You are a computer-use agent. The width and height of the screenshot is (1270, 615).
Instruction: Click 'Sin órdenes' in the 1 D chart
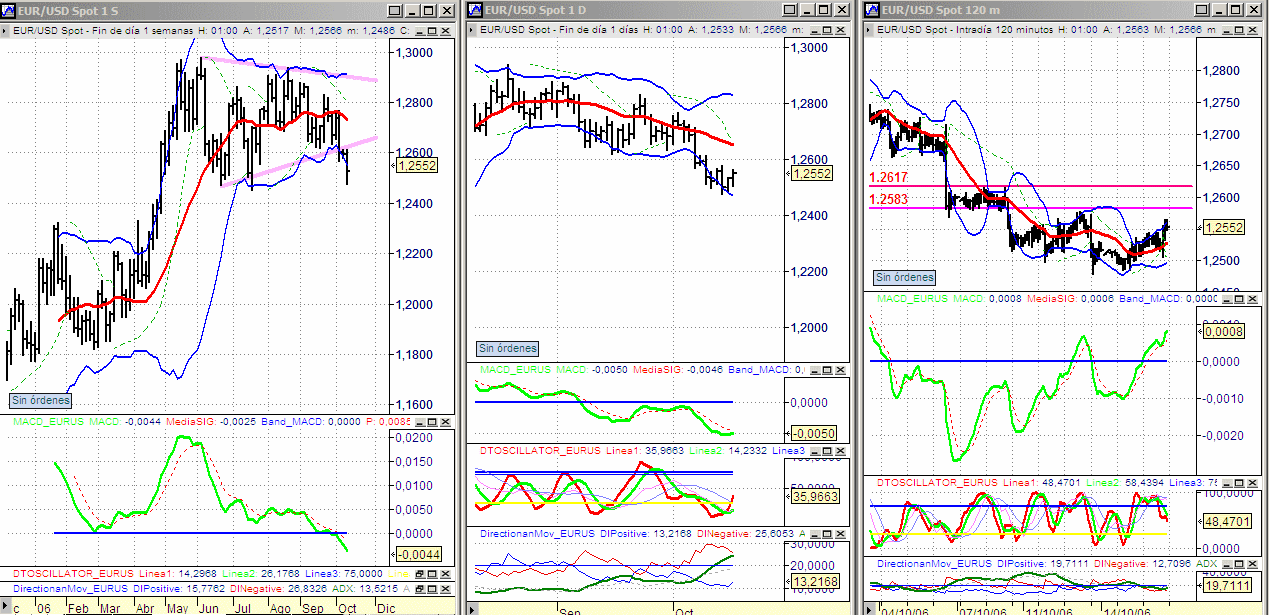click(507, 348)
